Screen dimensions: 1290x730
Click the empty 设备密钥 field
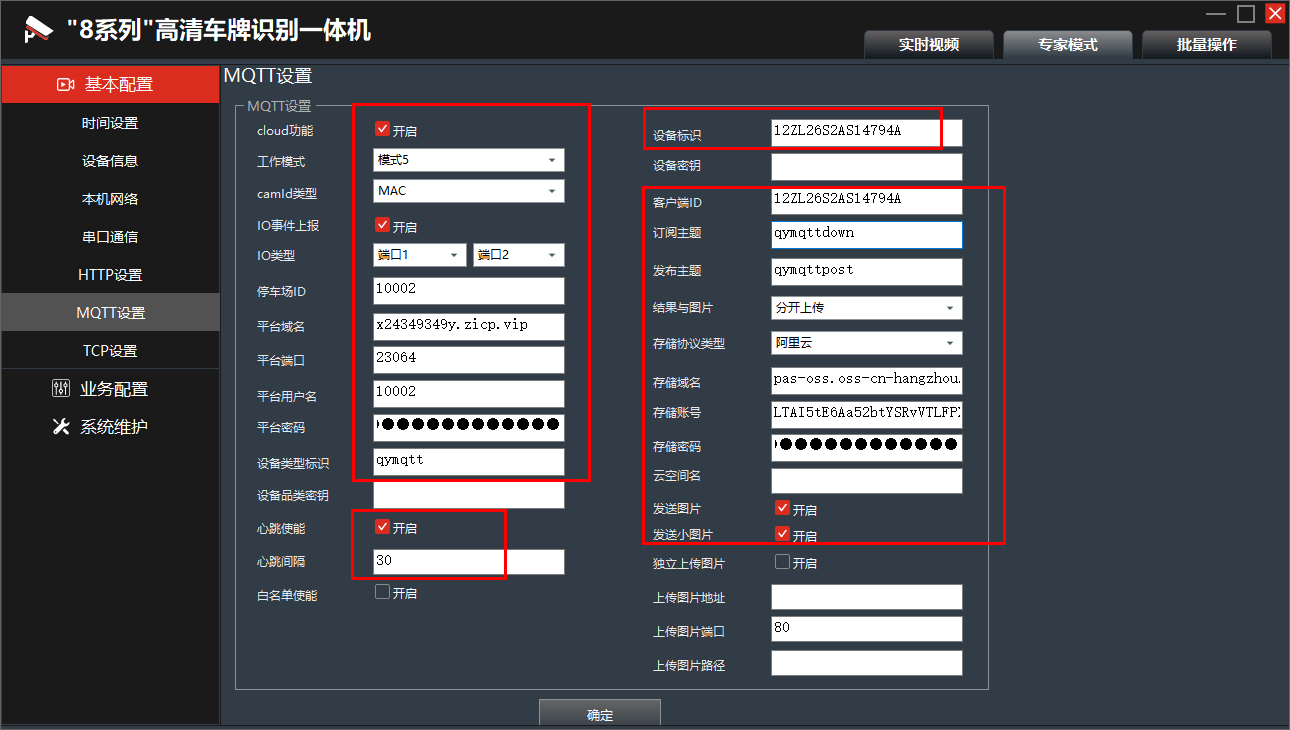tap(867, 167)
